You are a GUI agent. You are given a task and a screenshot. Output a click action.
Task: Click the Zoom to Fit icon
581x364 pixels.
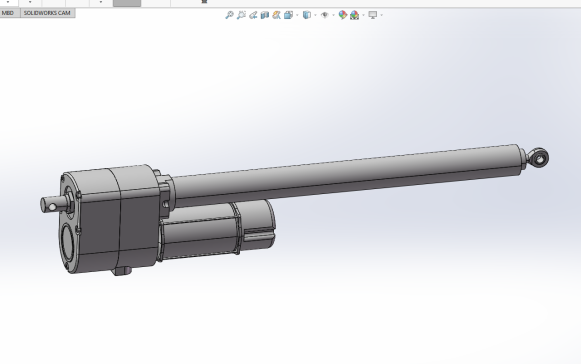229,15
